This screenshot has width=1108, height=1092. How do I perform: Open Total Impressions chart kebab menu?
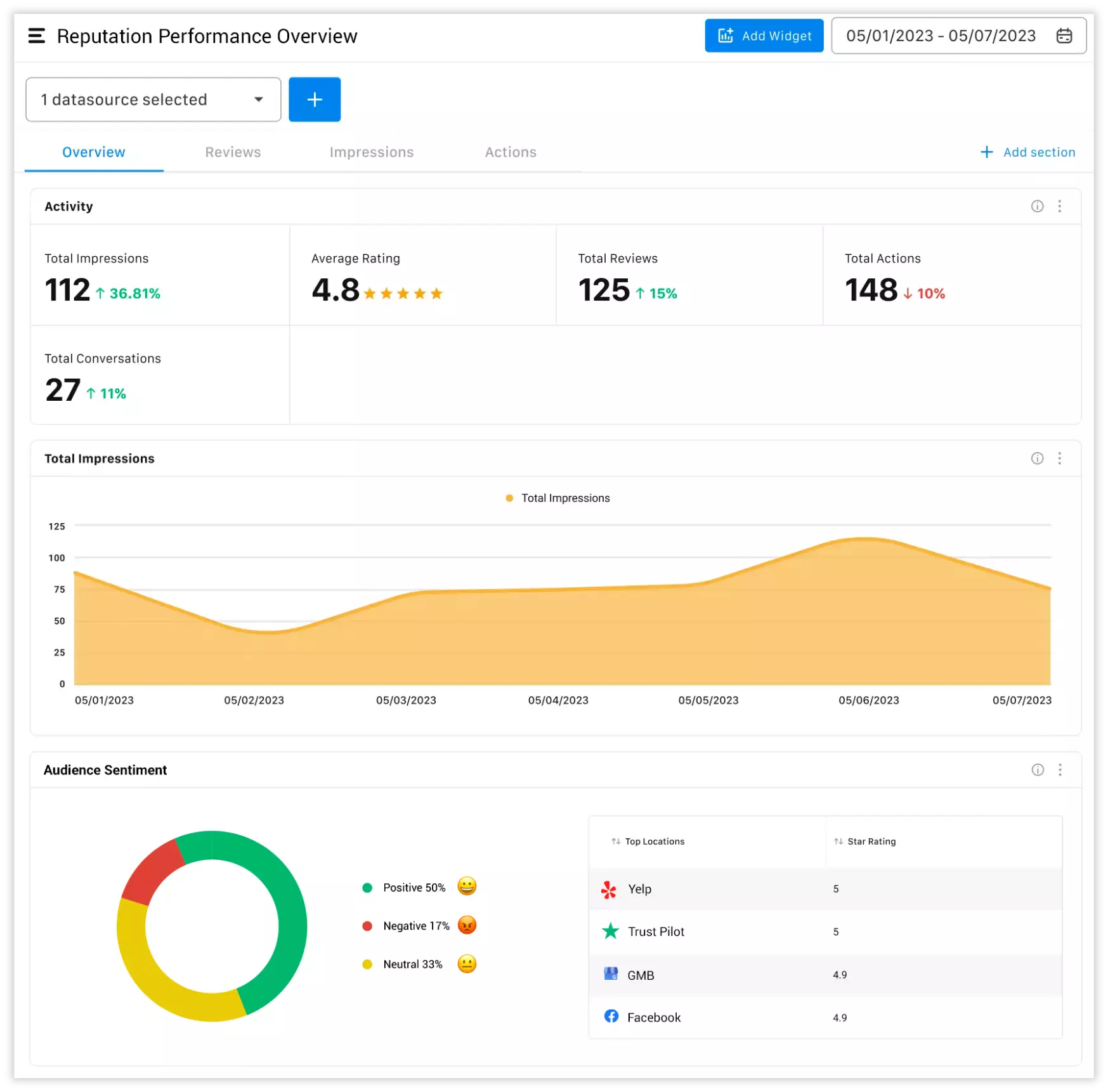[x=1059, y=458]
